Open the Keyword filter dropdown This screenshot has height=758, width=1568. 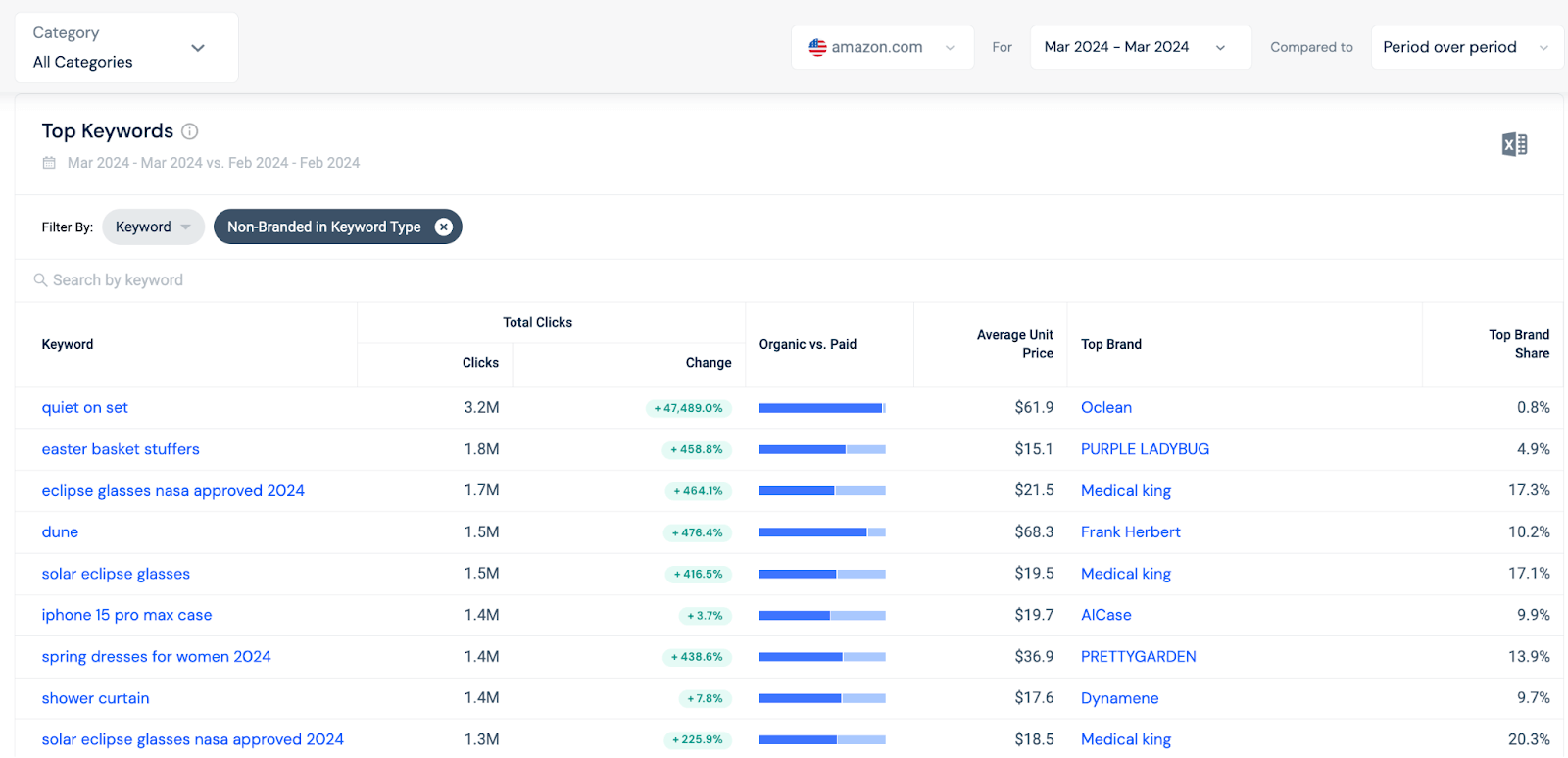(x=153, y=227)
